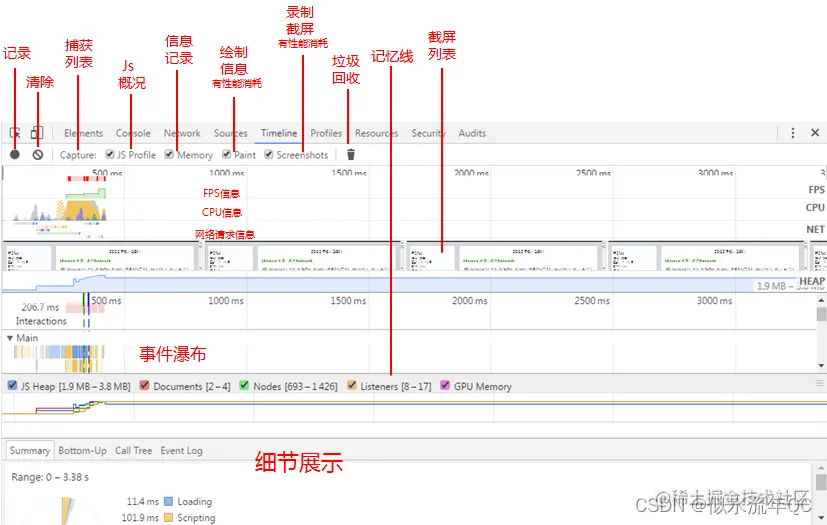
Task: Click the details pane scrollbar thumb
Action: [x=821, y=482]
